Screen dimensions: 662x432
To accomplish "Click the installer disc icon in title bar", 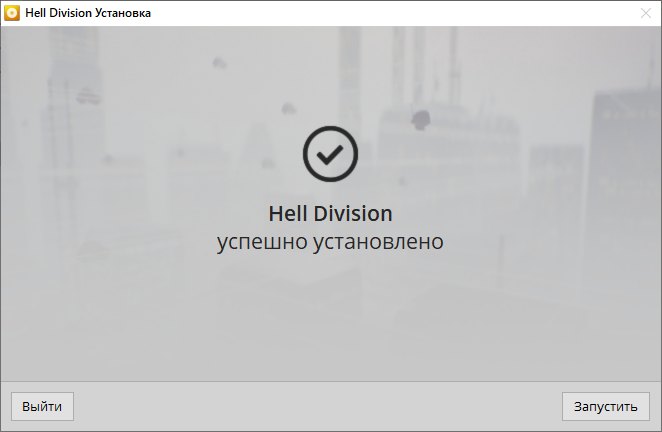I will pos(12,13).
